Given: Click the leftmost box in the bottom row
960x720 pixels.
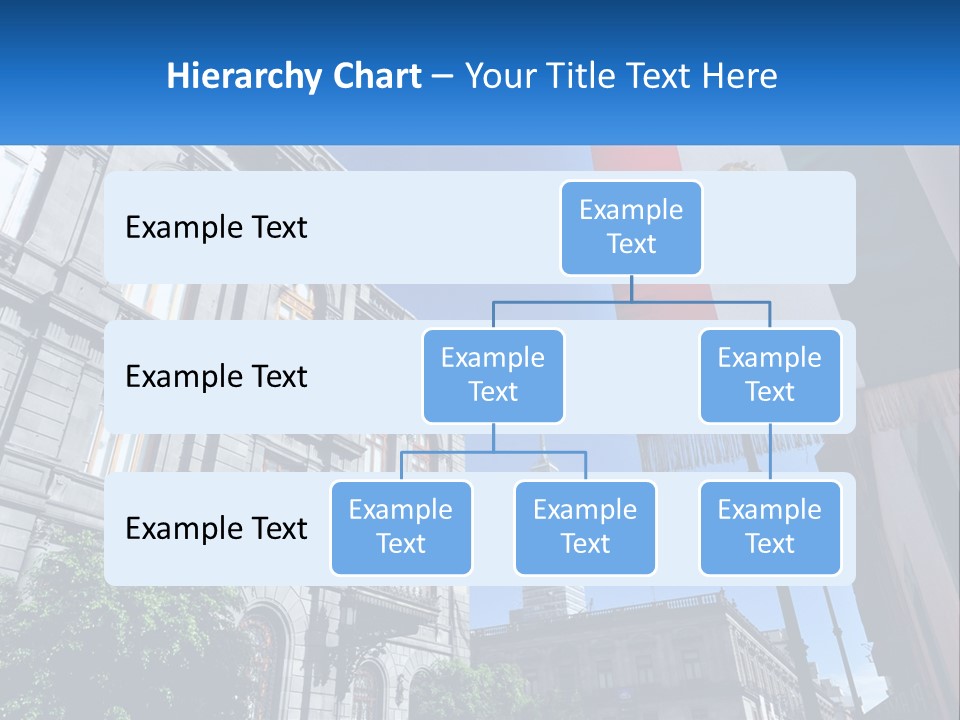Looking at the screenshot, I should point(401,527).
